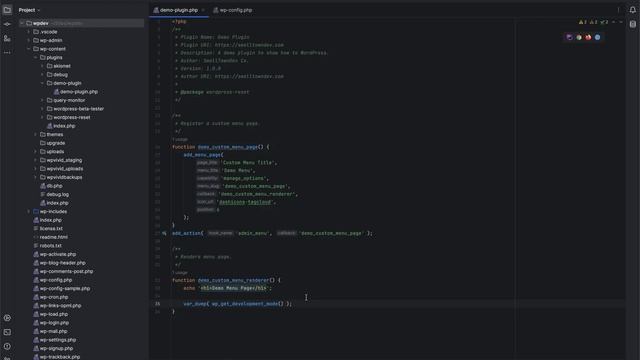The width and height of the screenshot is (640, 360).
Task: Click the gutter icon beside add_action line
Action: point(164,233)
